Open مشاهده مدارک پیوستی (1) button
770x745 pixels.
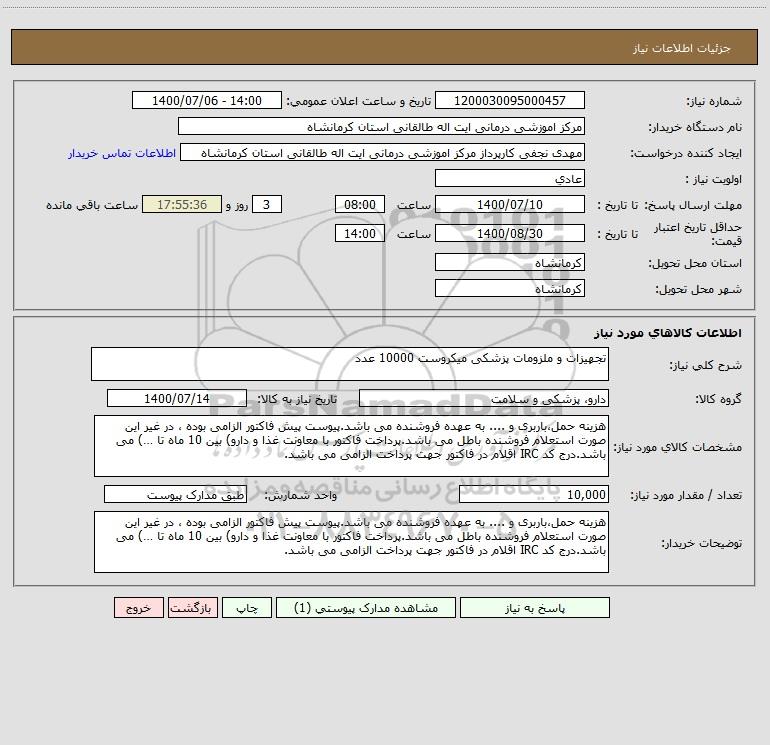[x=366, y=607]
